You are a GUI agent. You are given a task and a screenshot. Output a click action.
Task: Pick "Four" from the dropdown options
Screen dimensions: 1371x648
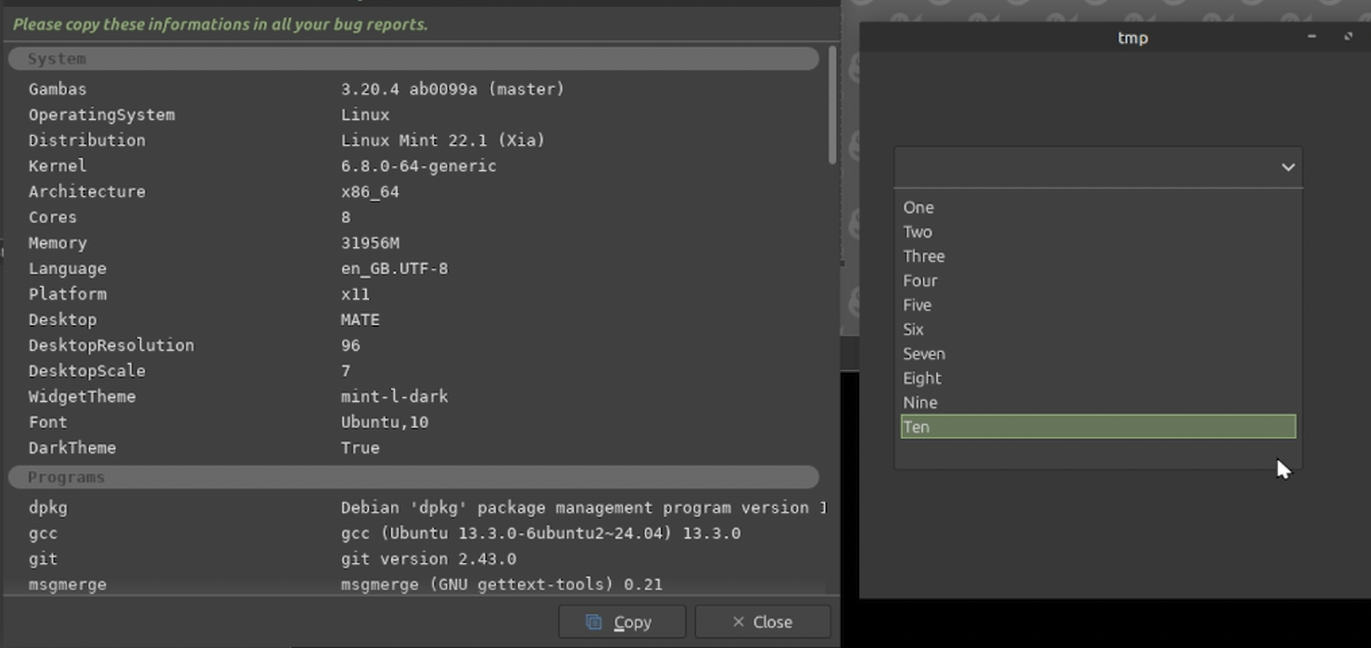tap(920, 281)
